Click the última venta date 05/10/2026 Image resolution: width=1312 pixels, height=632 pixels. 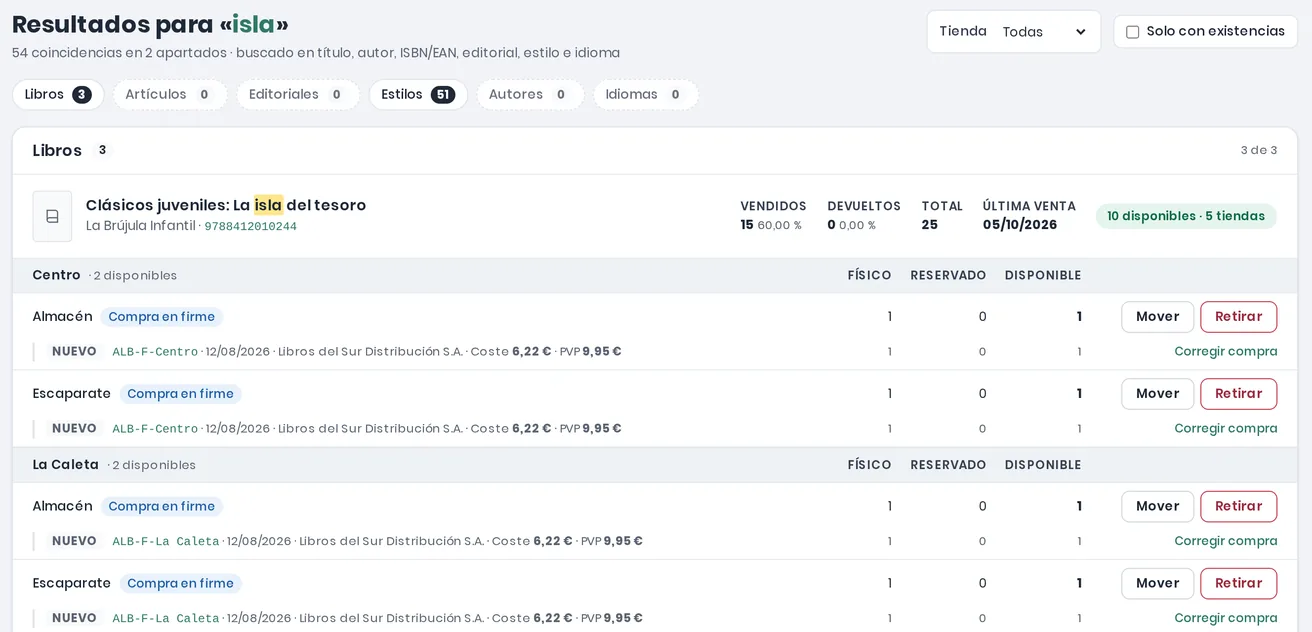pyautogui.click(x=1020, y=225)
